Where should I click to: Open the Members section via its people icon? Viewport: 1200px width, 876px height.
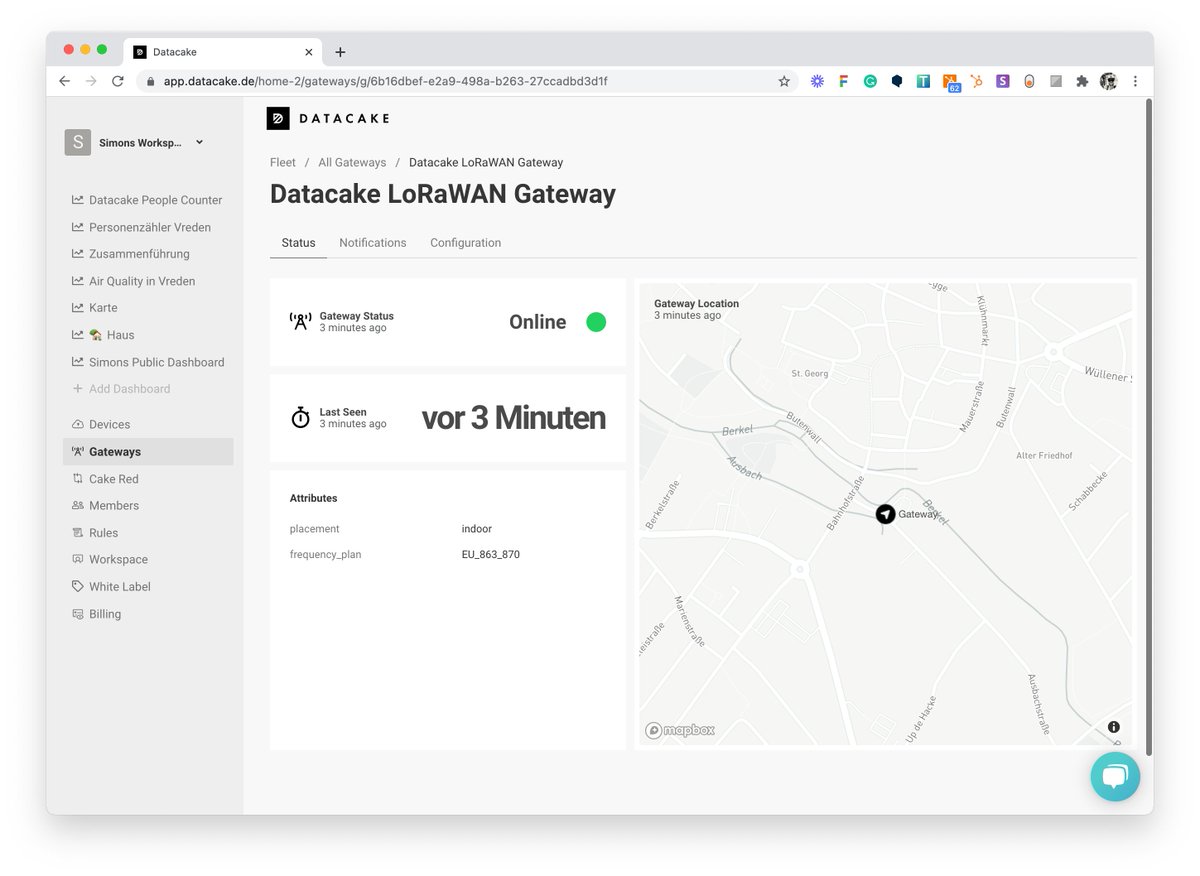[78, 505]
